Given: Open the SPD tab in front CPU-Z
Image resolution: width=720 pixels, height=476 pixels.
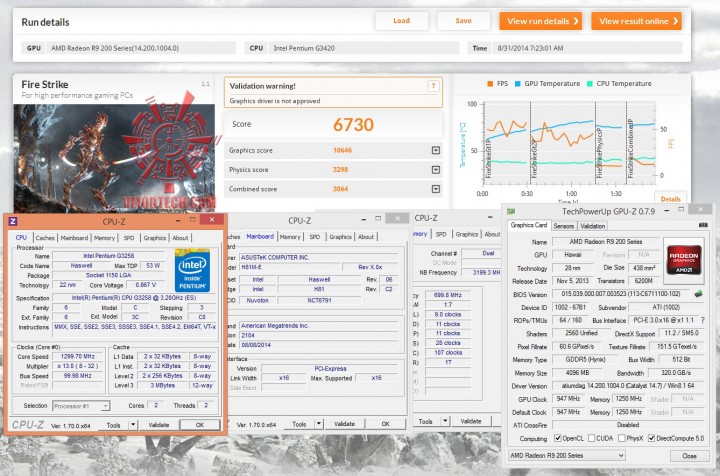Looking at the screenshot, I should (129, 238).
